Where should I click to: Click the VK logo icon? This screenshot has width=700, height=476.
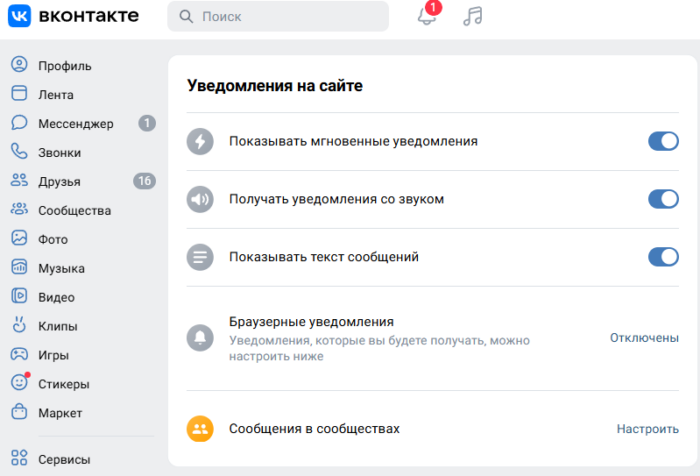(19, 16)
